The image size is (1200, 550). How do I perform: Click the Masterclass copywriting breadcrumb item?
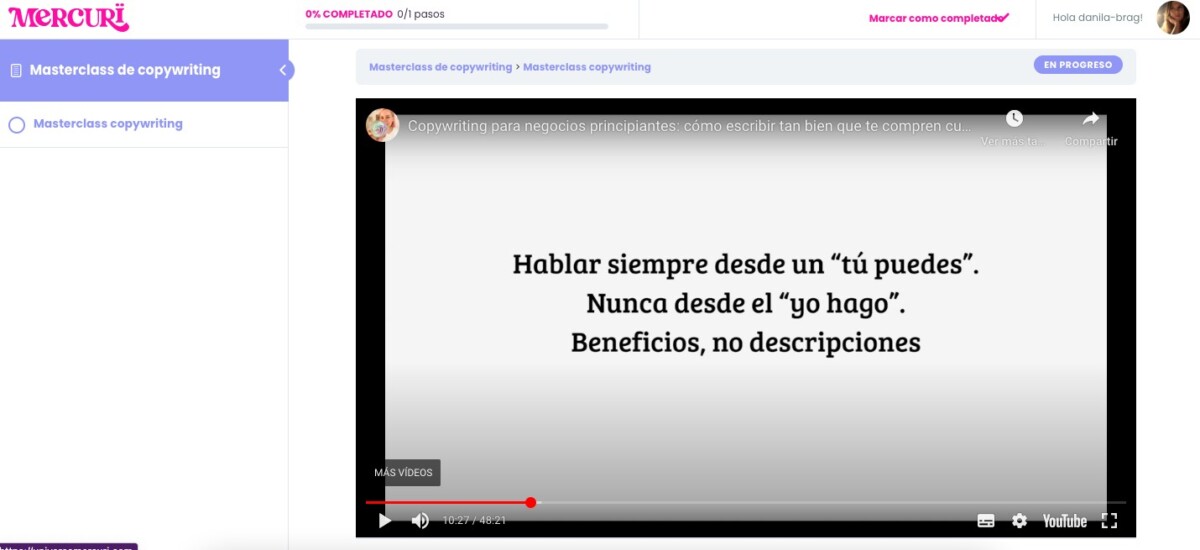[x=586, y=67]
